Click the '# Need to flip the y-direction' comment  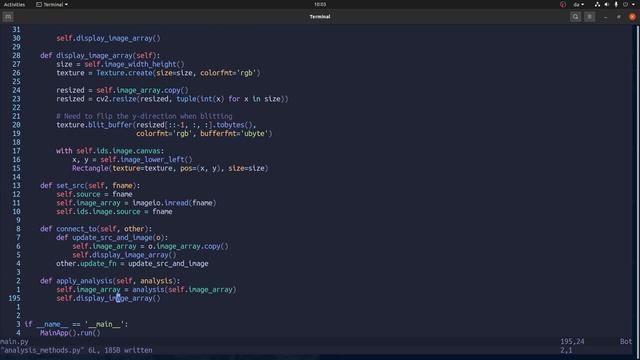tap(144, 116)
